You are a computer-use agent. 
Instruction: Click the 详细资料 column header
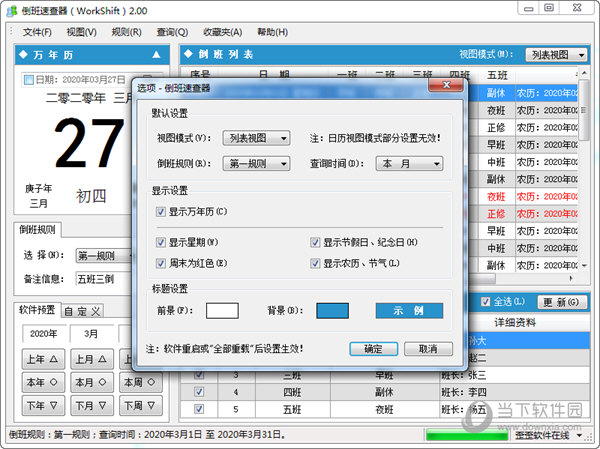pyautogui.click(x=515, y=323)
